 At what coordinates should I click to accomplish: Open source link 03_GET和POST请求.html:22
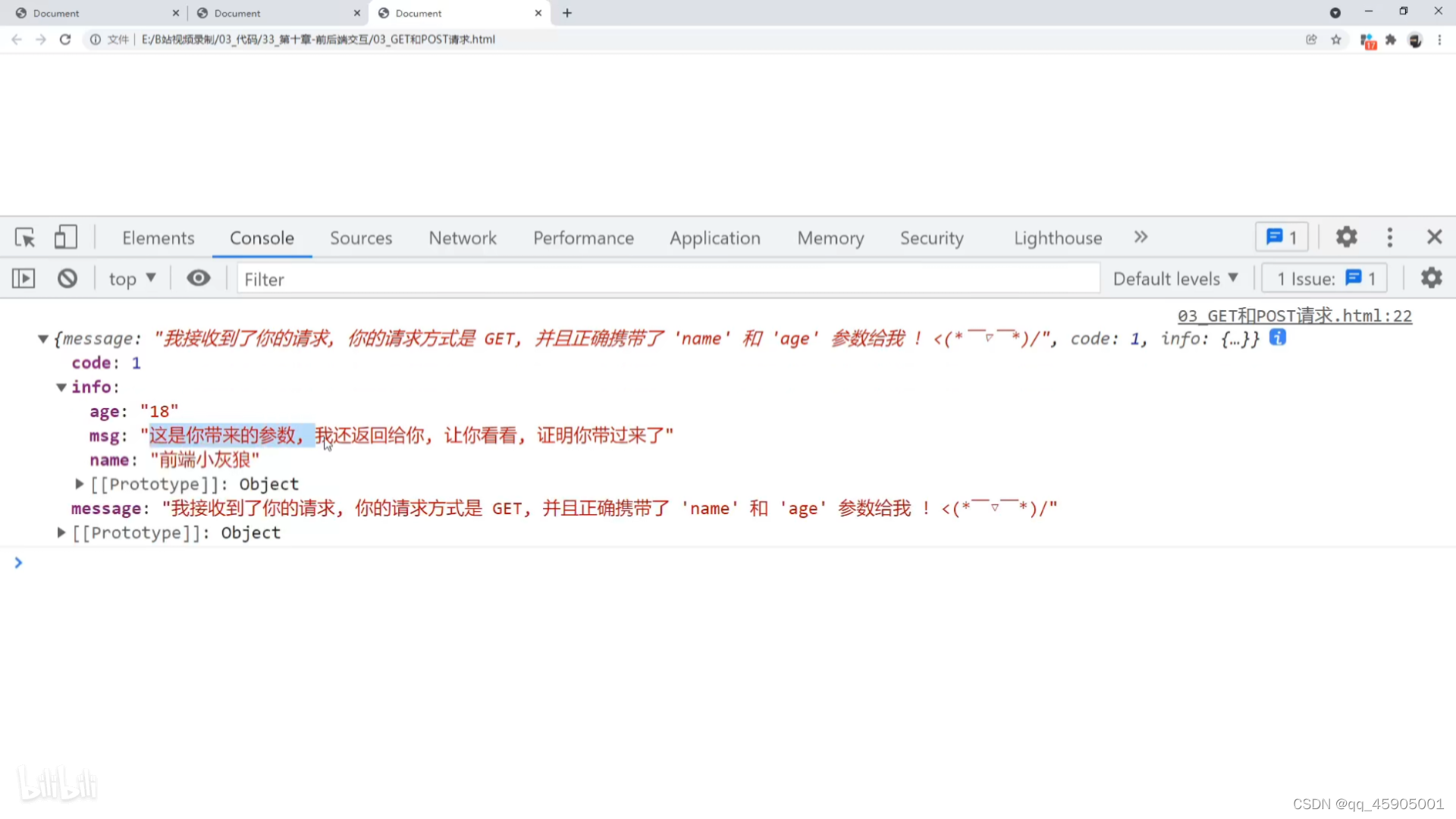1294,315
